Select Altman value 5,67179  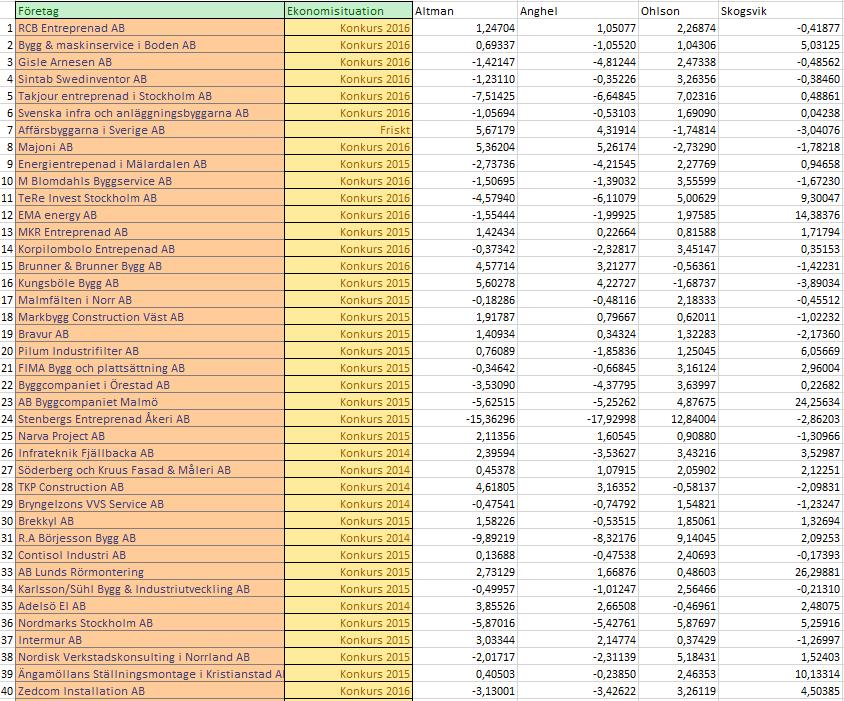[465, 130]
